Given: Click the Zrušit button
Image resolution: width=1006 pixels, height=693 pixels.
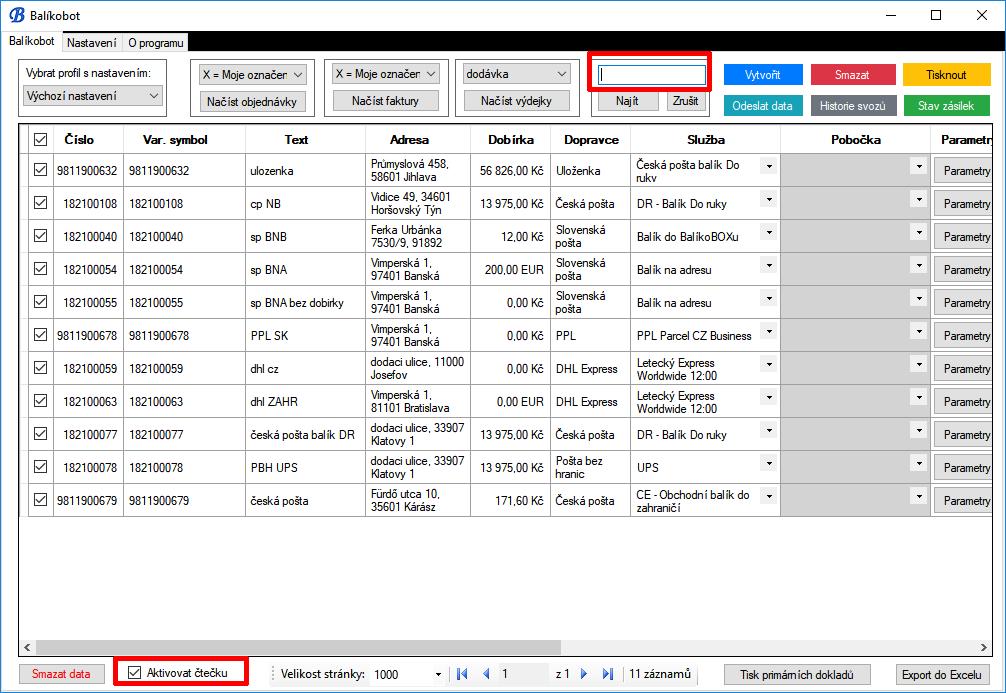Looking at the screenshot, I should click(x=686, y=101).
